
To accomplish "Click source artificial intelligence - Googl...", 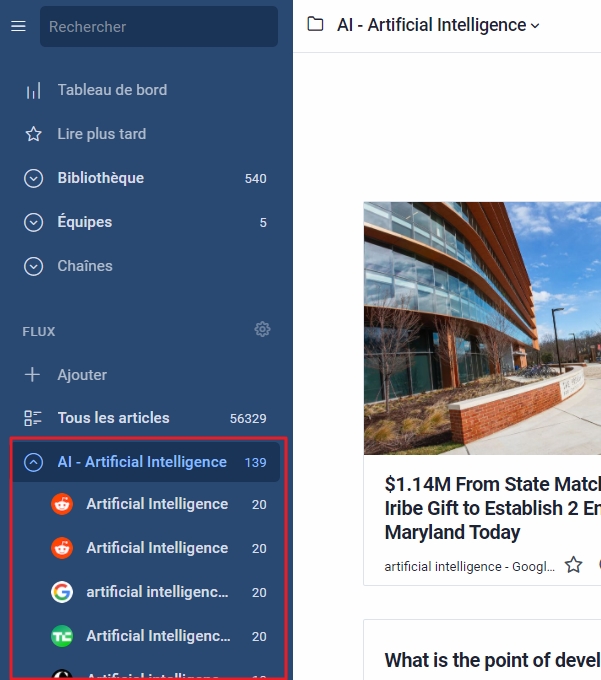I will [x=469, y=566].
